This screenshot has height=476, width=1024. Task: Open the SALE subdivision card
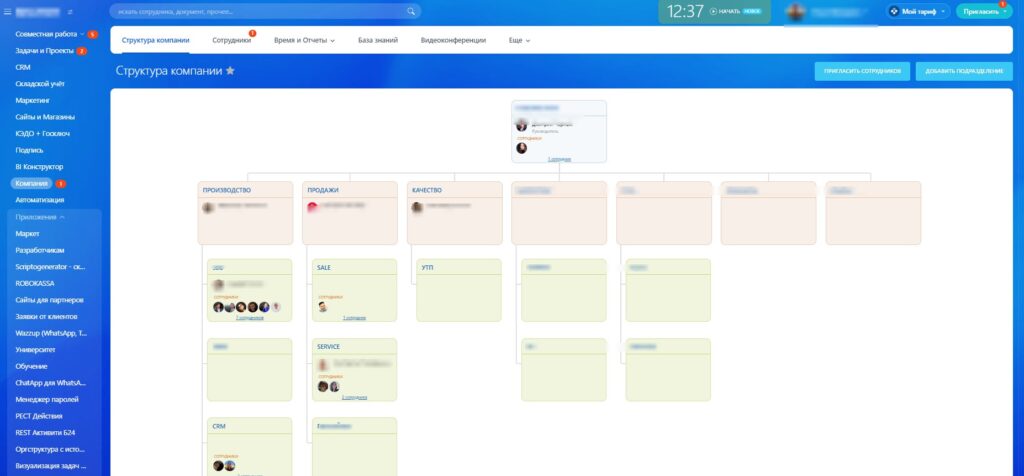355,290
